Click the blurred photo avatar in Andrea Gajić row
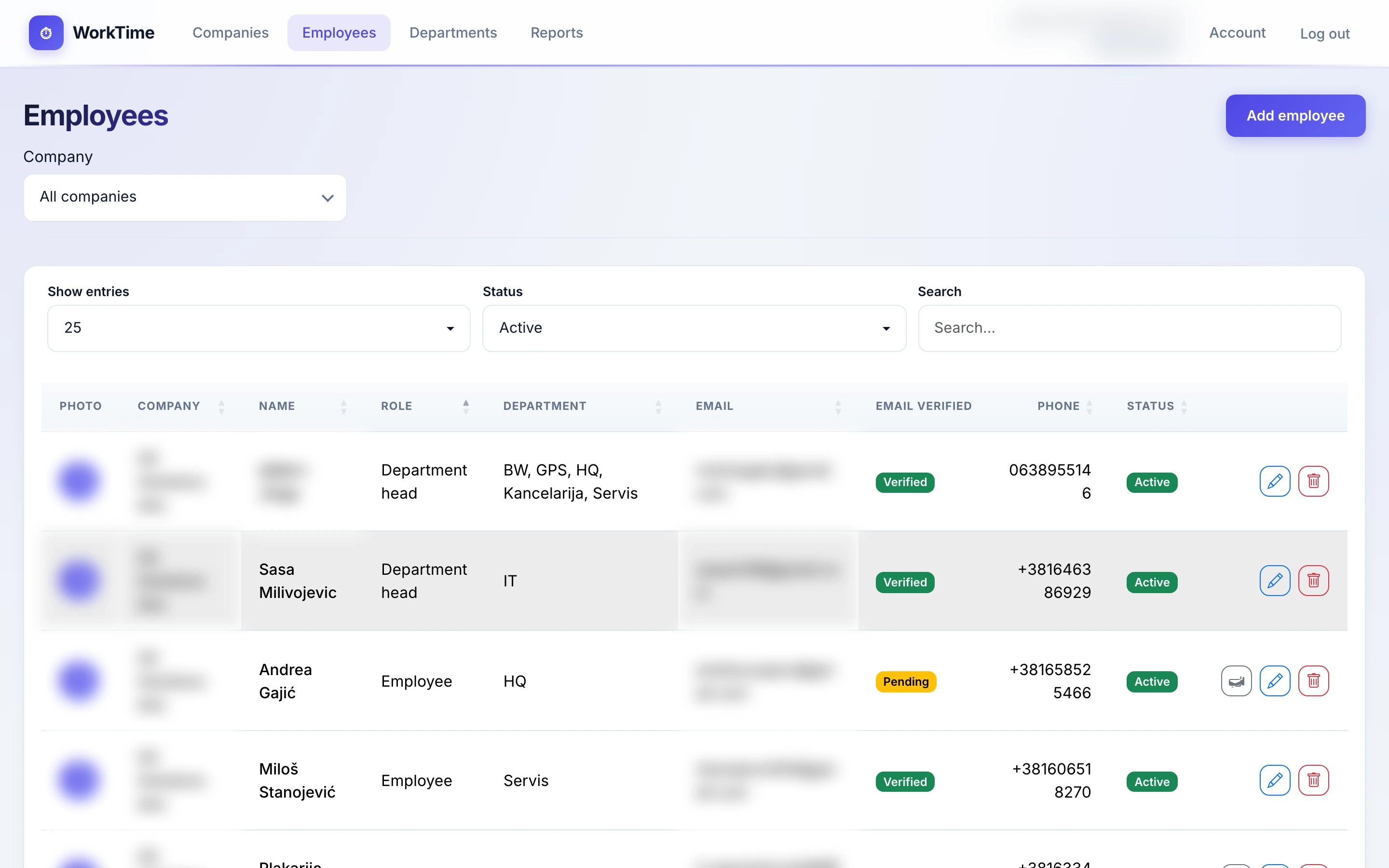1389x868 pixels. (79, 681)
